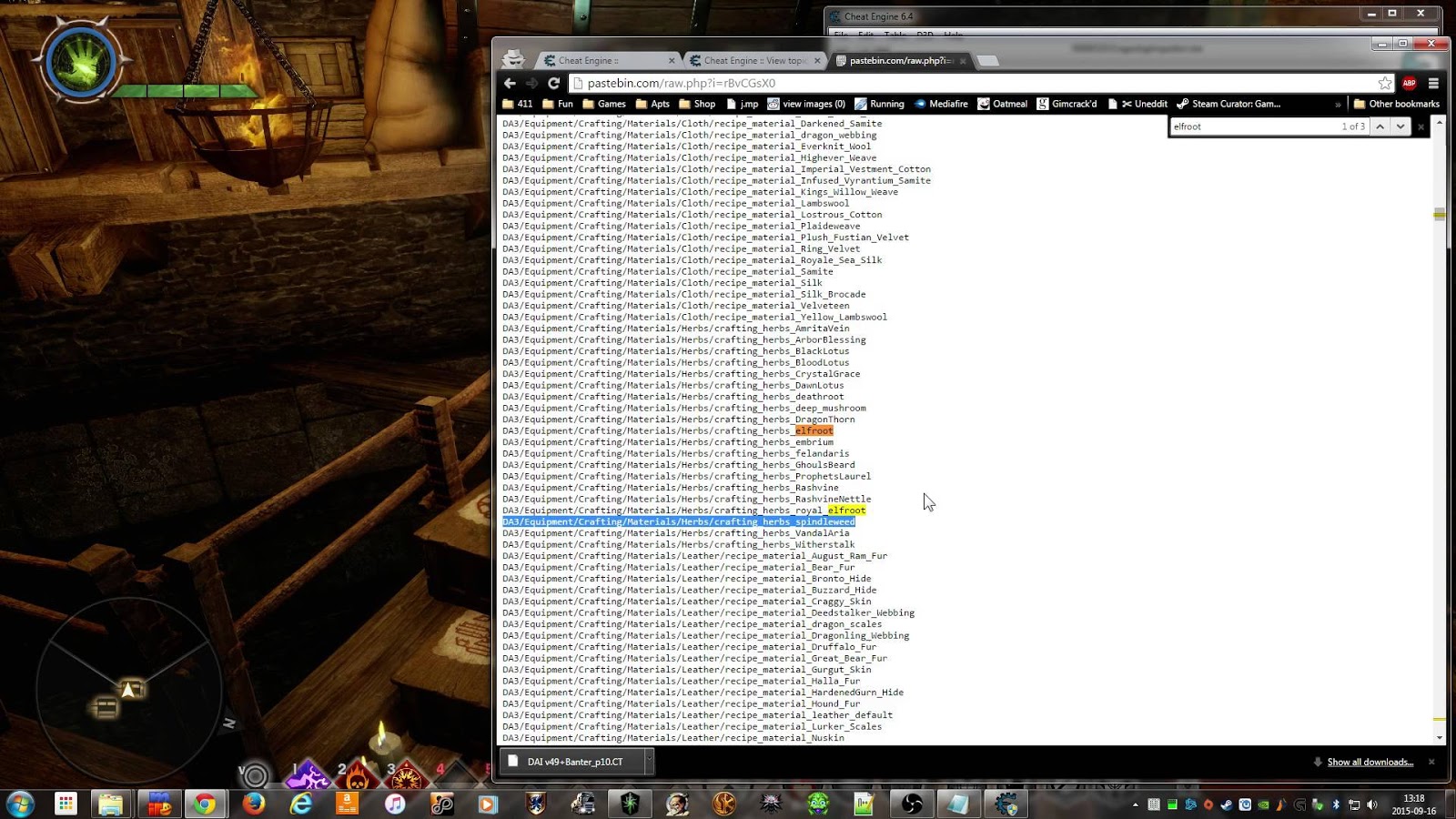Click the hand ability emblem in the game HUD
The width and height of the screenshot is (1456, 819).
coord(82,64)
